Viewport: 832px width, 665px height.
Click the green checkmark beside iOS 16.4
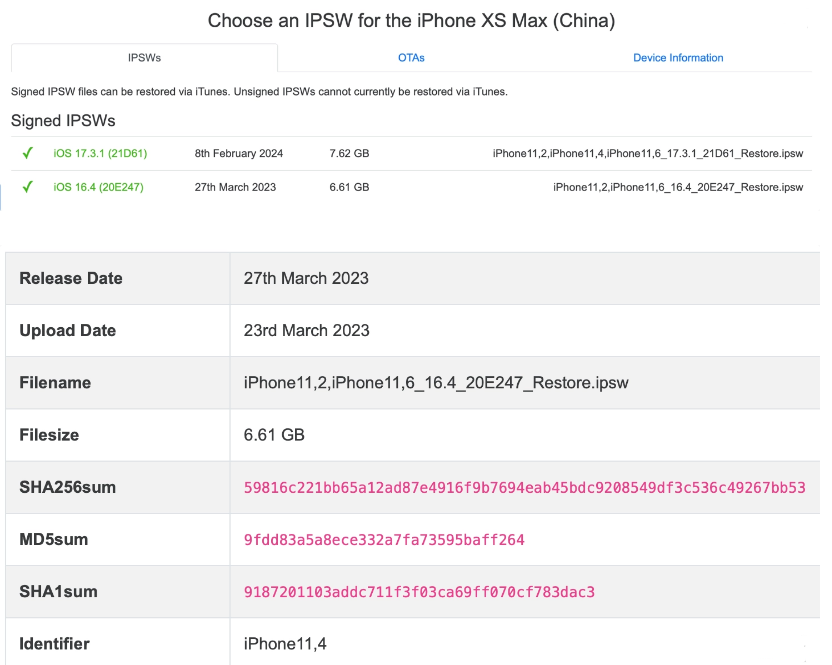(26, 187)
